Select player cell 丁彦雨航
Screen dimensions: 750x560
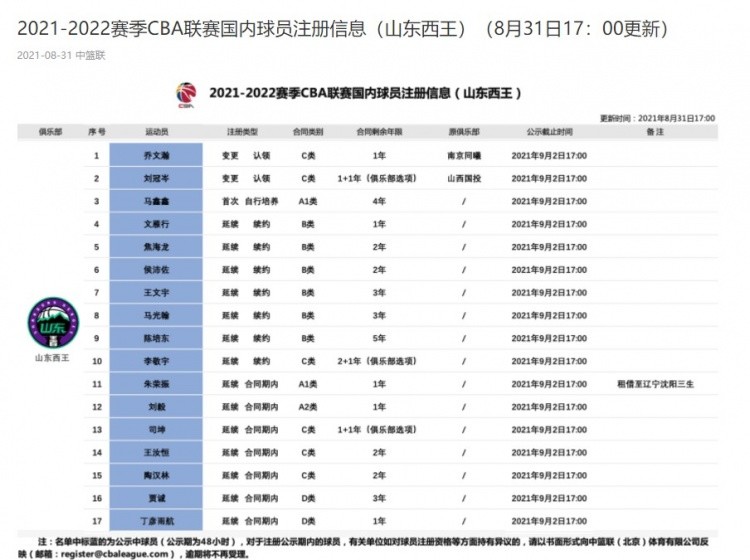(x=156, y=521)
